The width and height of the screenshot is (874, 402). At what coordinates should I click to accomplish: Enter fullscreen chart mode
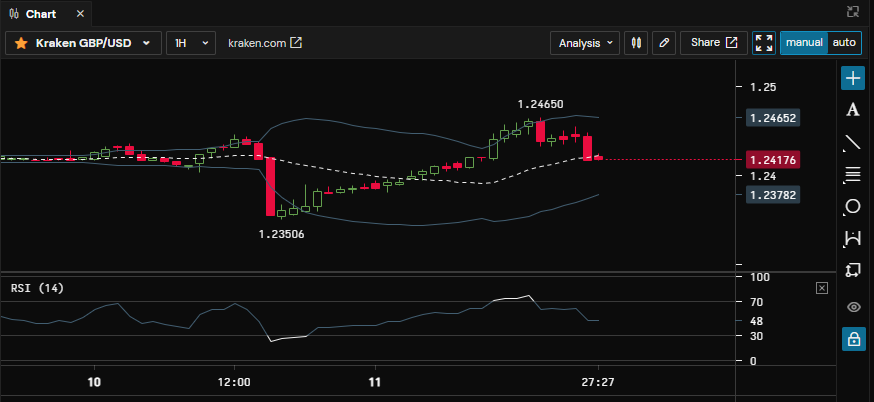(x=764, y=43)
